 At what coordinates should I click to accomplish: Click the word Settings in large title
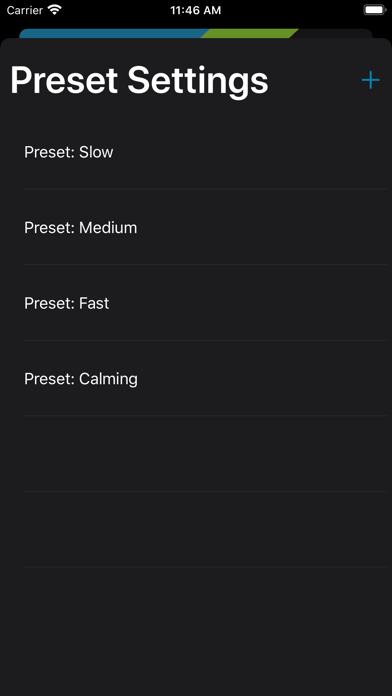[198, 82]
